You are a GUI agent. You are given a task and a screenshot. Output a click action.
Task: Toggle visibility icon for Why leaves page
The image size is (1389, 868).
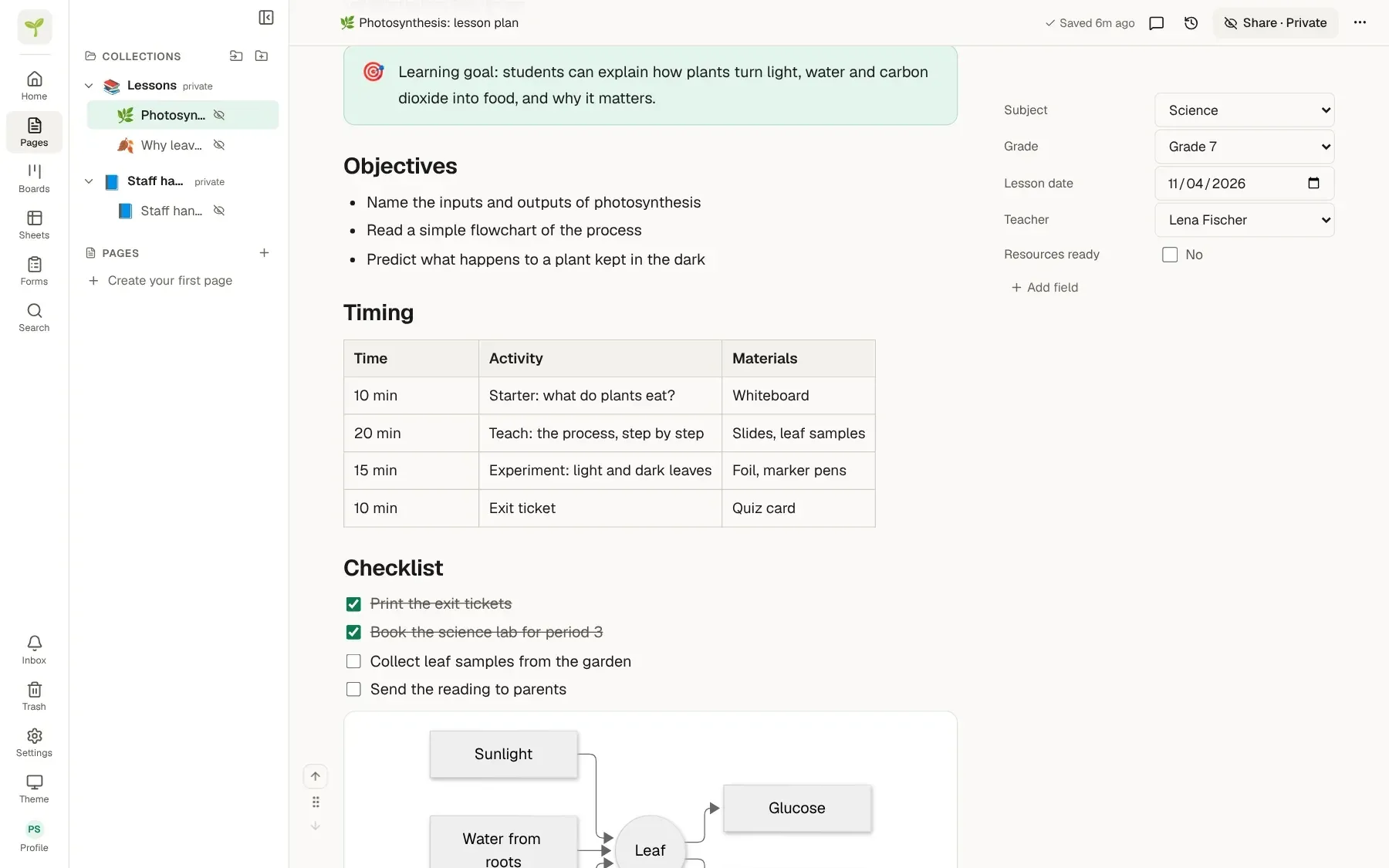pyautogui.click(x=219, y=145)
